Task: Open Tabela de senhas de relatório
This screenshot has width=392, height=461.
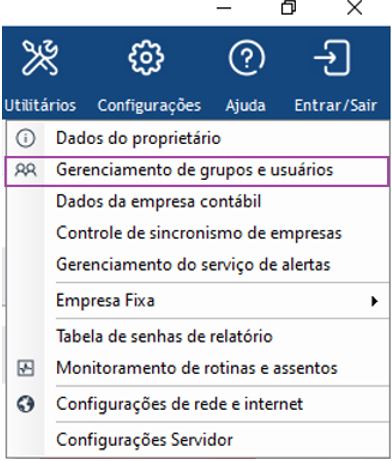Action: (x=197, y=336)
